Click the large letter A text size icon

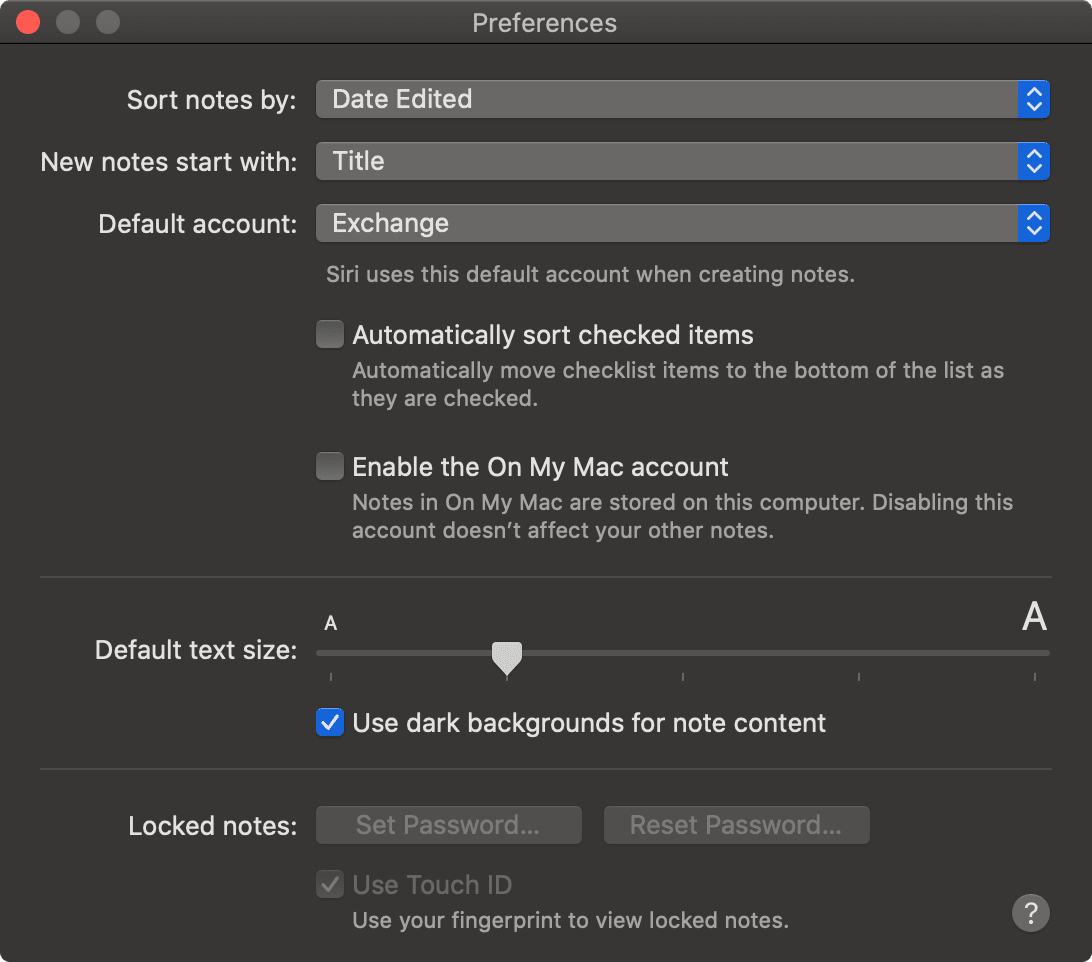[x=1034, y=617]
